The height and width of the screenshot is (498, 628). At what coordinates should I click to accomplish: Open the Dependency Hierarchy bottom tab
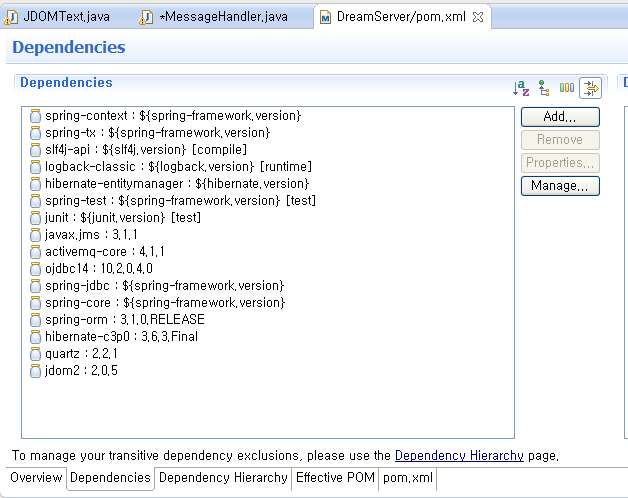223,478
